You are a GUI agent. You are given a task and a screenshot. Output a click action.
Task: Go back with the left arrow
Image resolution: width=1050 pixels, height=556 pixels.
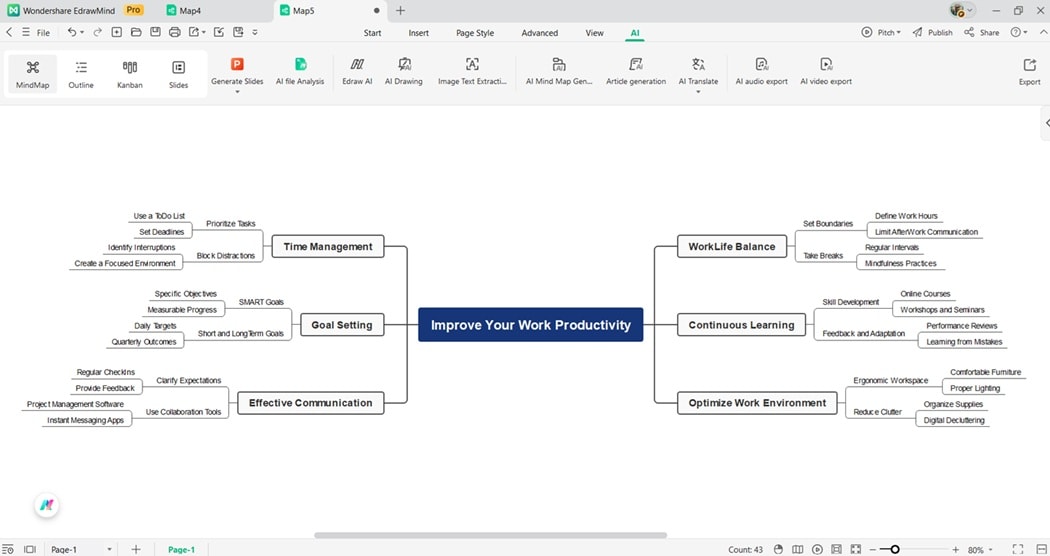pos(9,32)
